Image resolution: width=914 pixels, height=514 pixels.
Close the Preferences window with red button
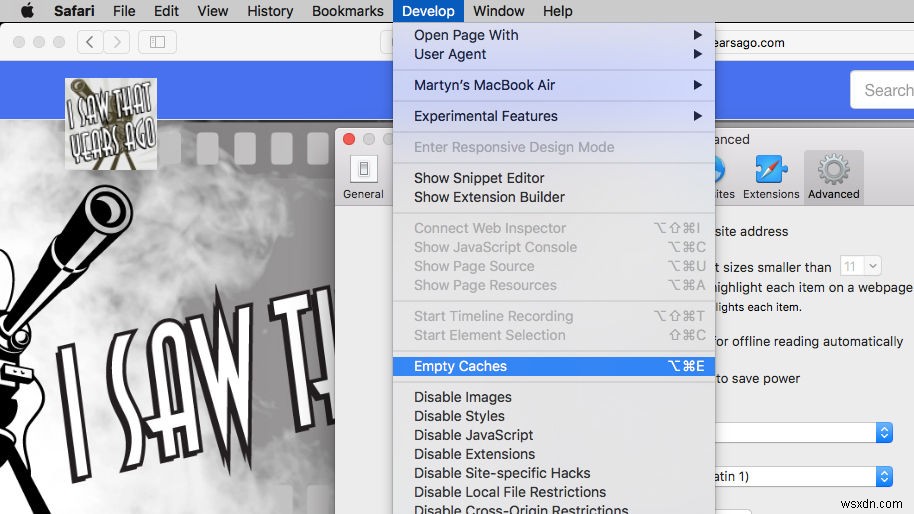pos(349,139)
